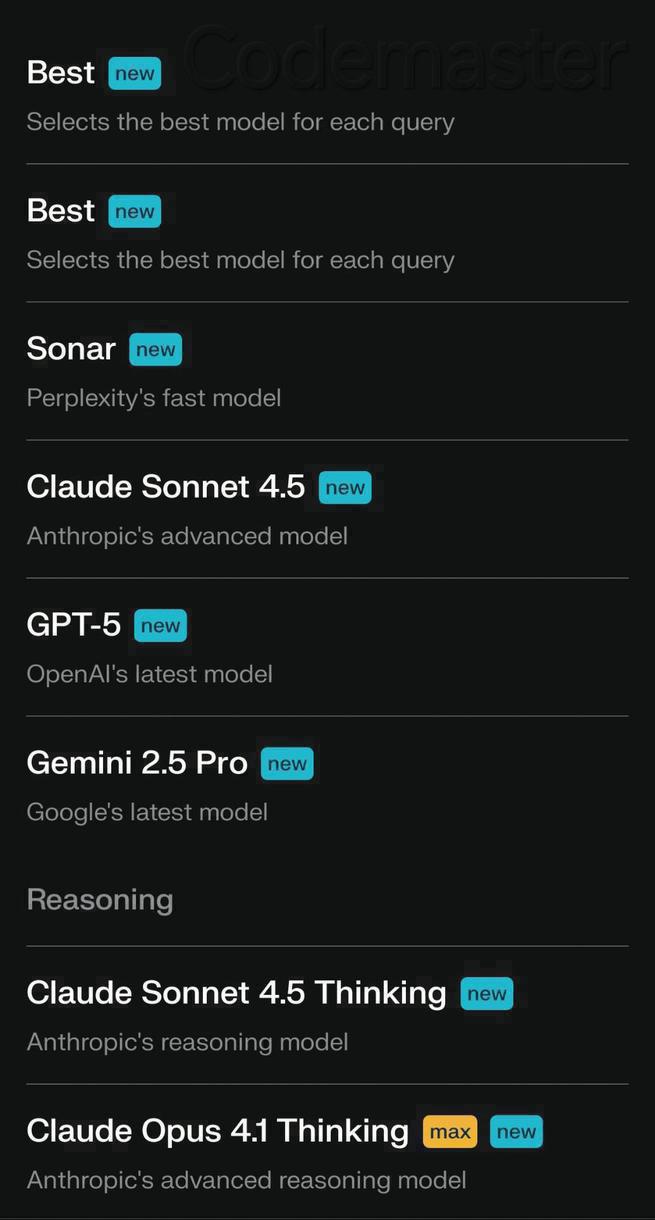Click the new badge next to GPT-5

[160, 625]
